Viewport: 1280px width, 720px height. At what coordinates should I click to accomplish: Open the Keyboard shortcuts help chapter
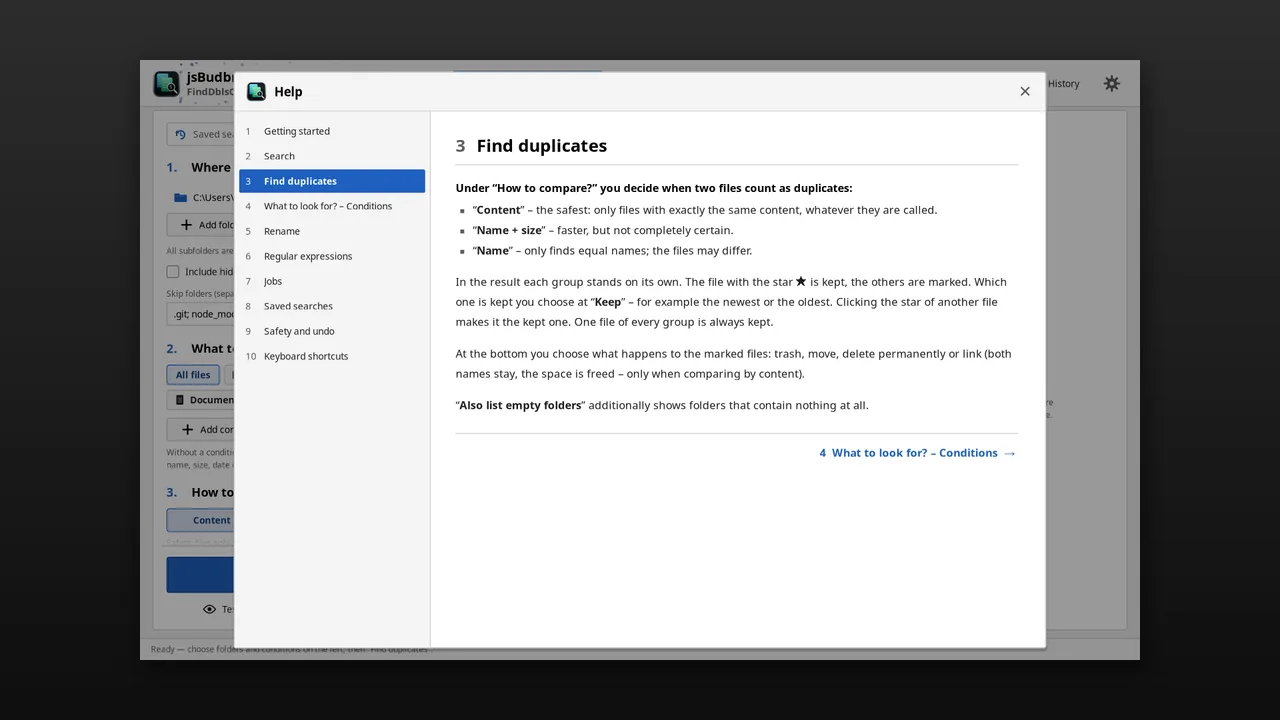coord(332,356)
